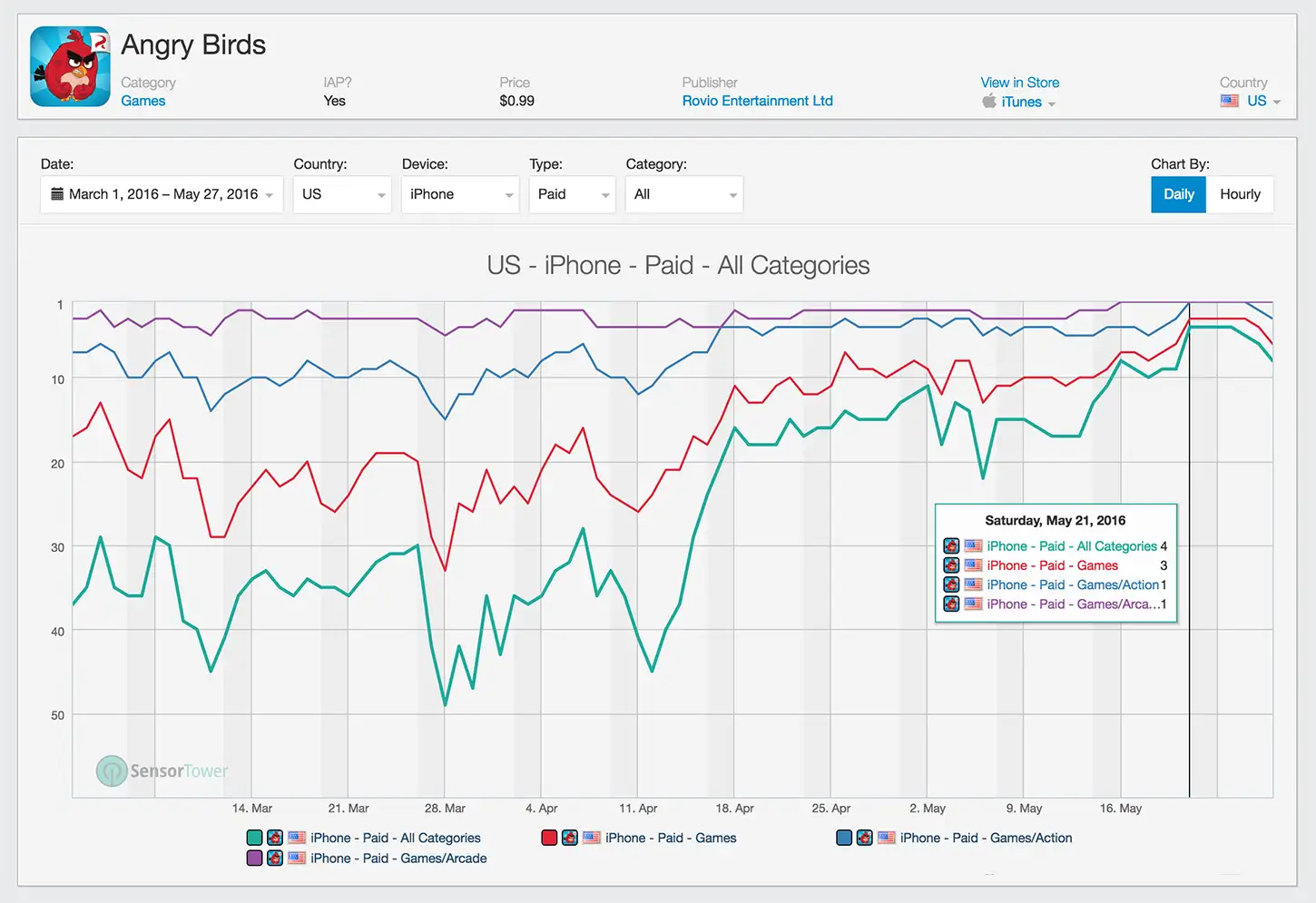The width and height of the screenshot is (1316, 903).
Task: Click flag in tooltip Games/Action row
Action: coord(973,584)
